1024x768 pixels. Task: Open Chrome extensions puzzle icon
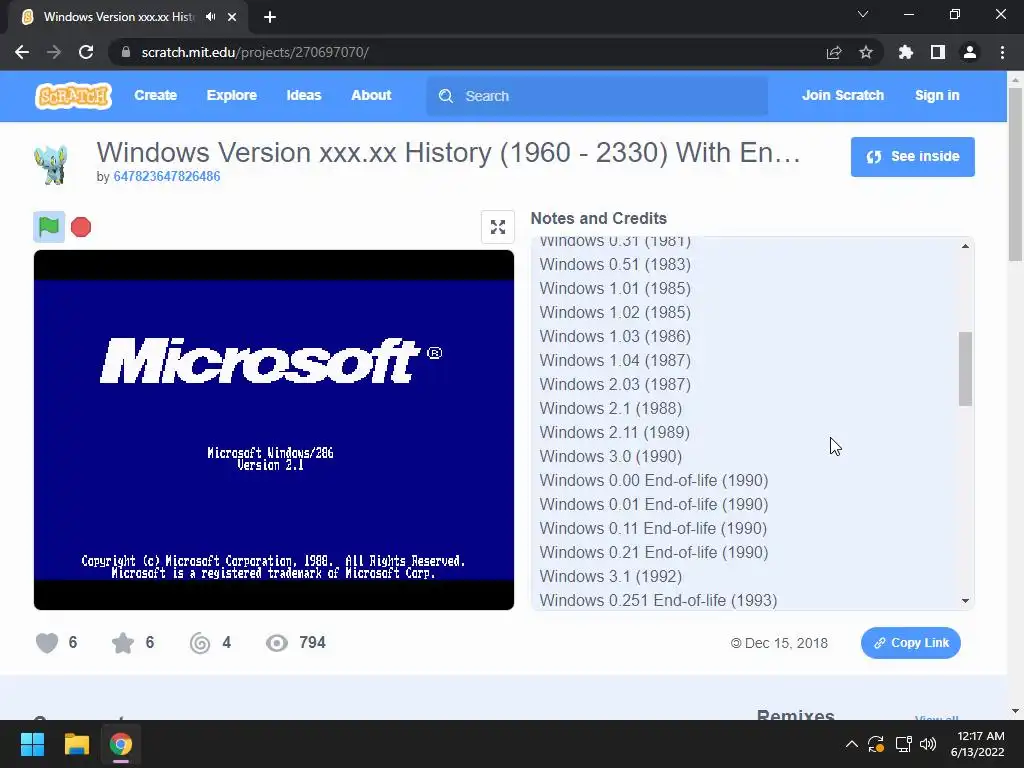(x=906, y=52)
